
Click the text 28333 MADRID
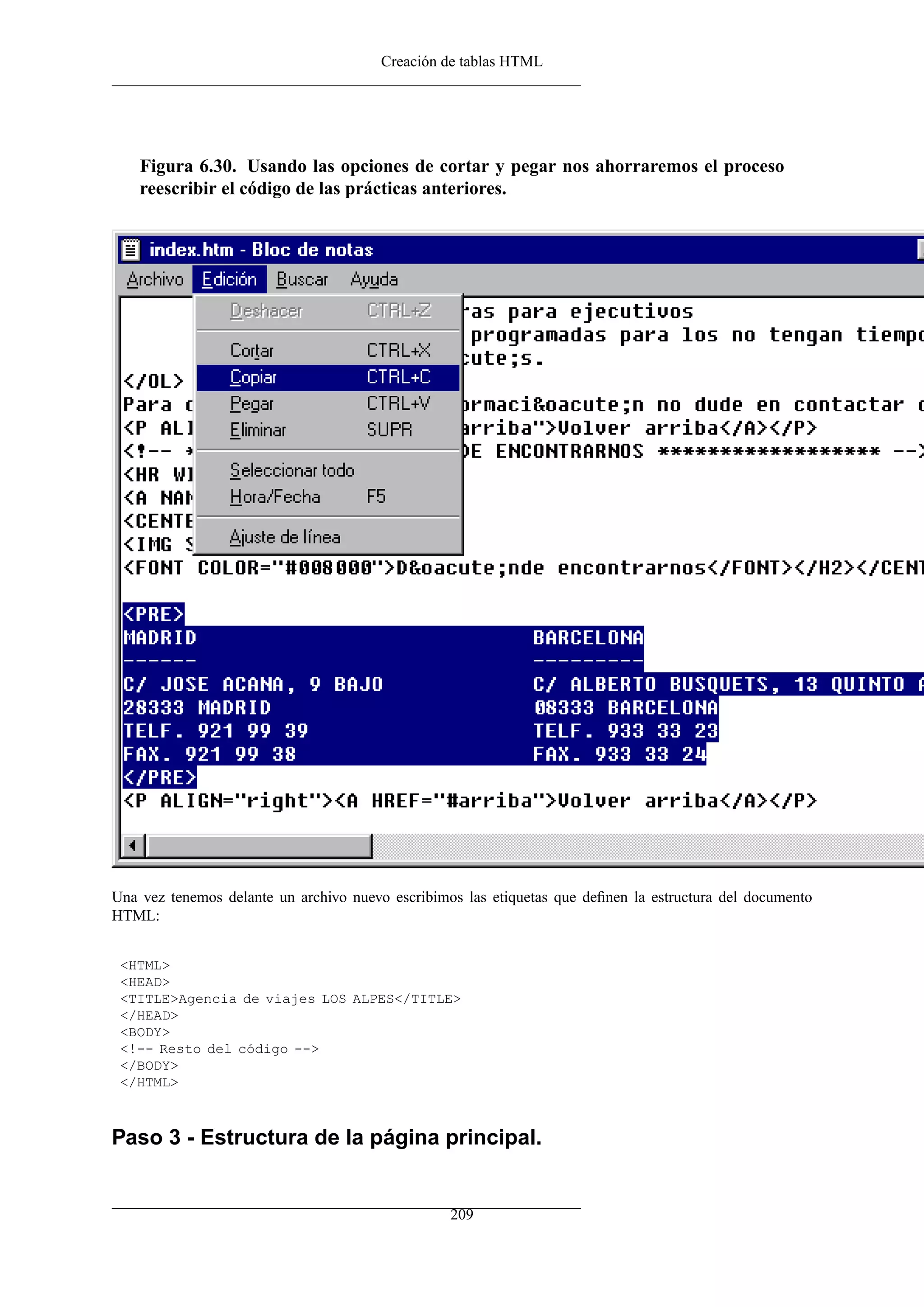(197, 708)
